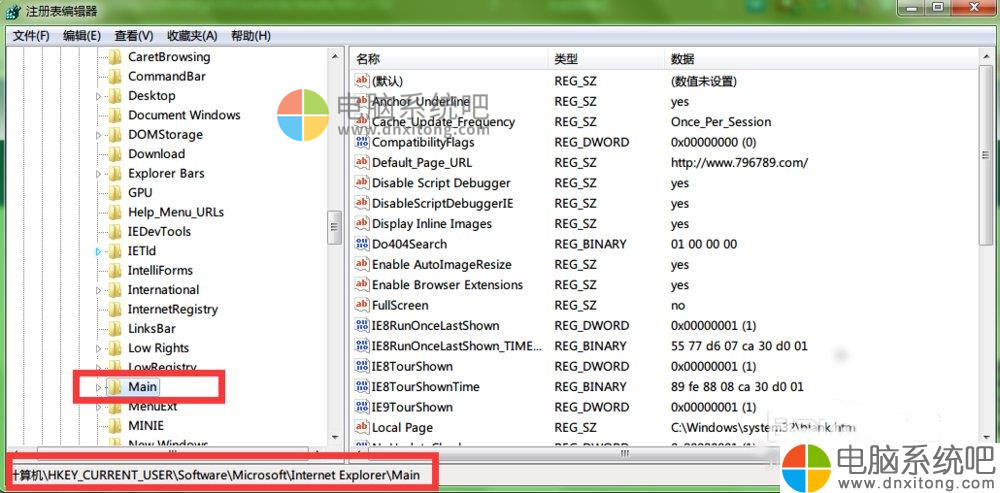This screenshot has width=1000, height=493.
Task: Click the registry editor title bar icon
Action: (13, 11)
